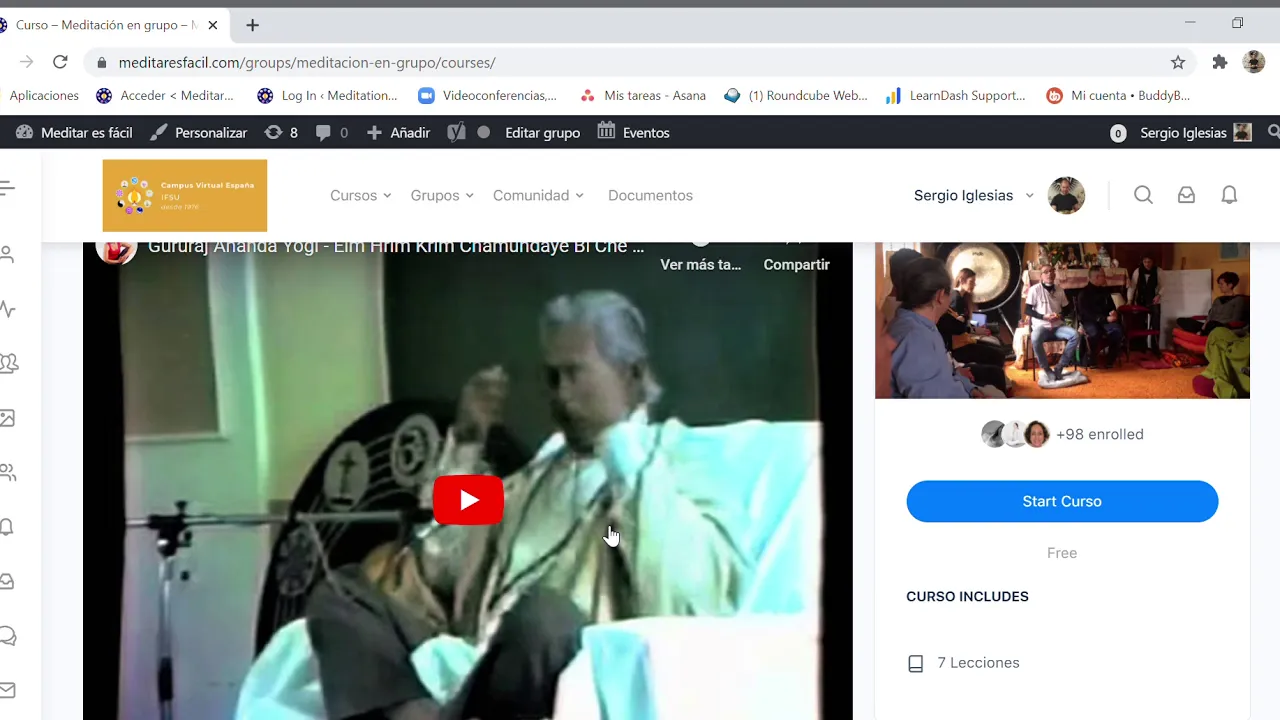
Task: Open Chrome profile avatar
Action: pos(1254,62)
